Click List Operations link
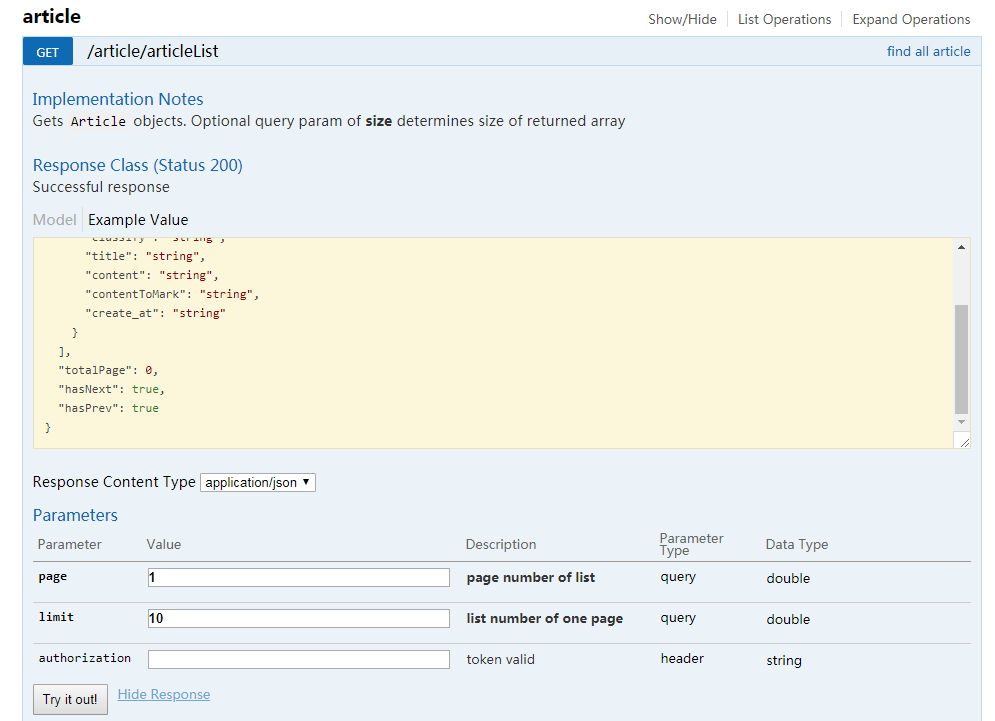Viewport: 995px width, 721px height. coord(784,20)
